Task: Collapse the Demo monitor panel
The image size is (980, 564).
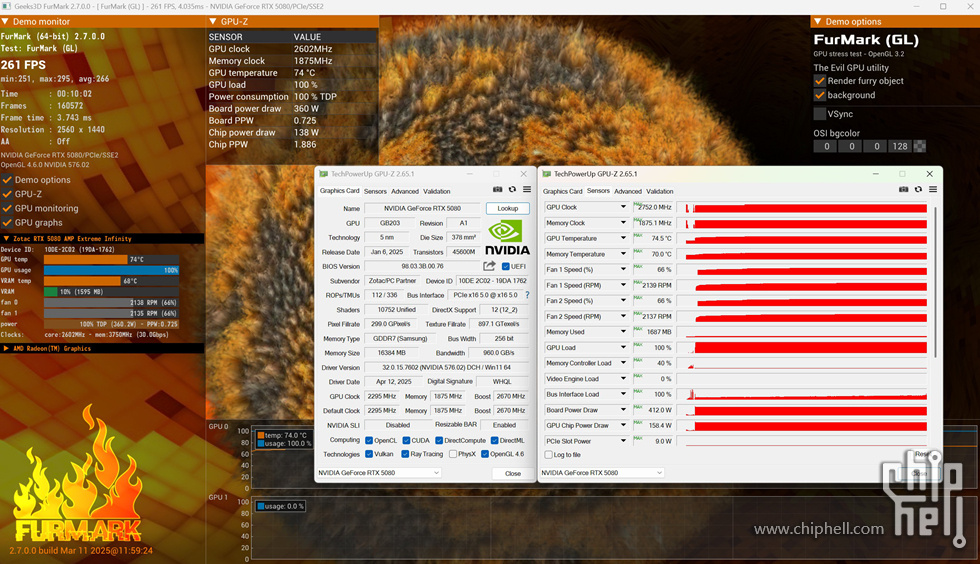Action: point(5,21)
